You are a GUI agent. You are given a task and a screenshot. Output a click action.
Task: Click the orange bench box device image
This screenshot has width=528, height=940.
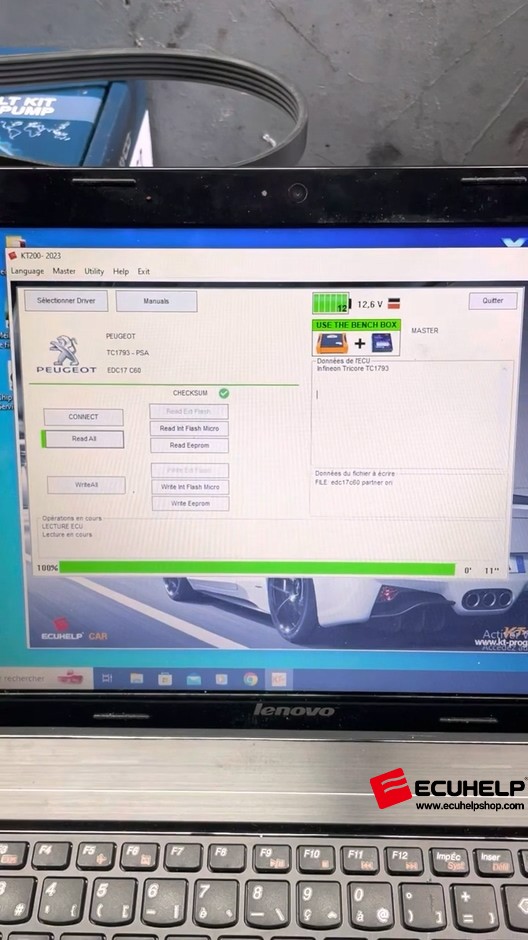331,344
